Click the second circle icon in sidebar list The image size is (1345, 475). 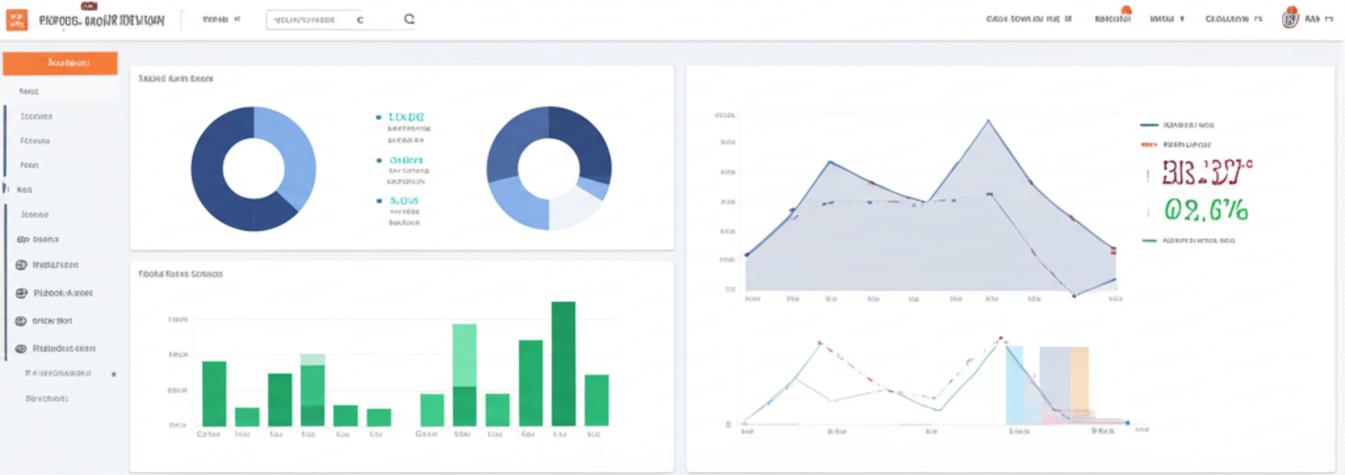point(20,293)
